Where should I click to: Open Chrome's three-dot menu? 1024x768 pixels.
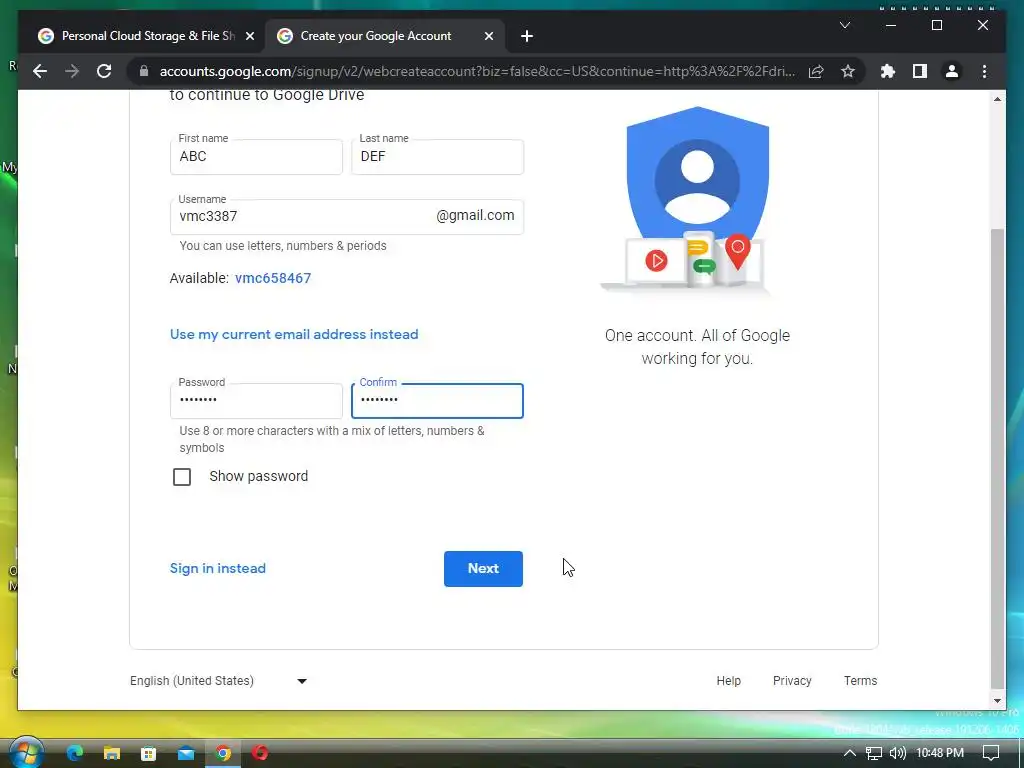pos(984,71)
